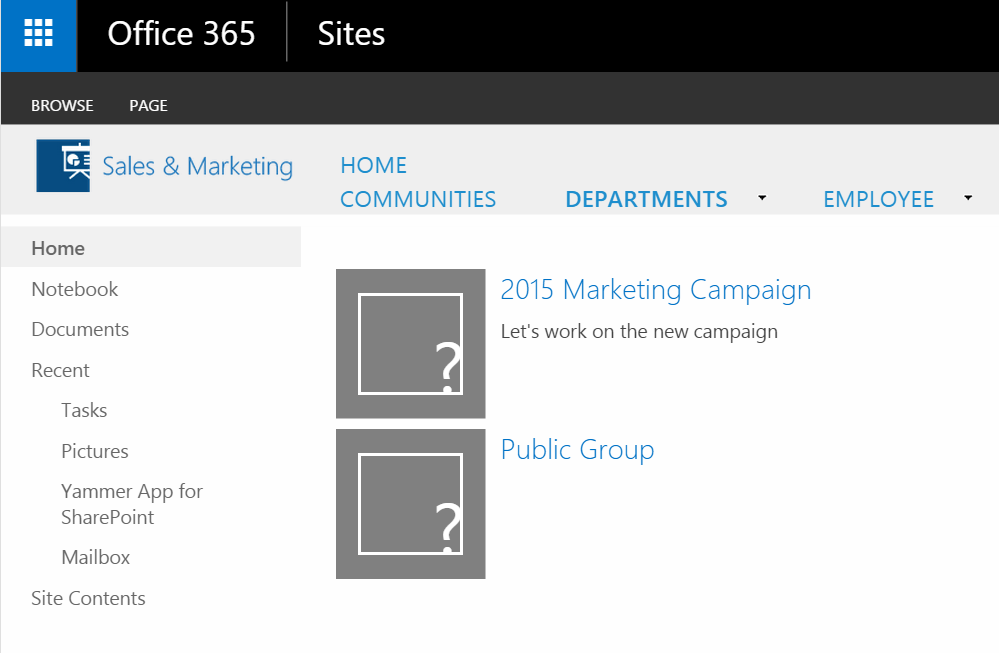999x653 pixels.
Task: Click the Sales & Marketing site logo icon
Action: pyautogui.click(x=63, y=166)
